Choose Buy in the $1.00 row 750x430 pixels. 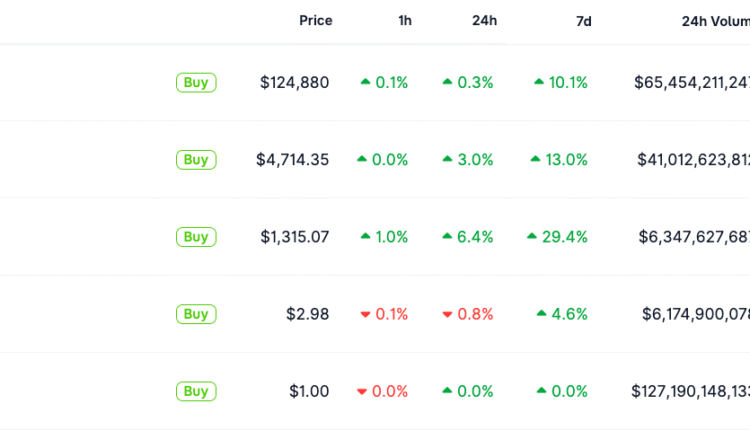pyautogui.click(x=196, y=391)
